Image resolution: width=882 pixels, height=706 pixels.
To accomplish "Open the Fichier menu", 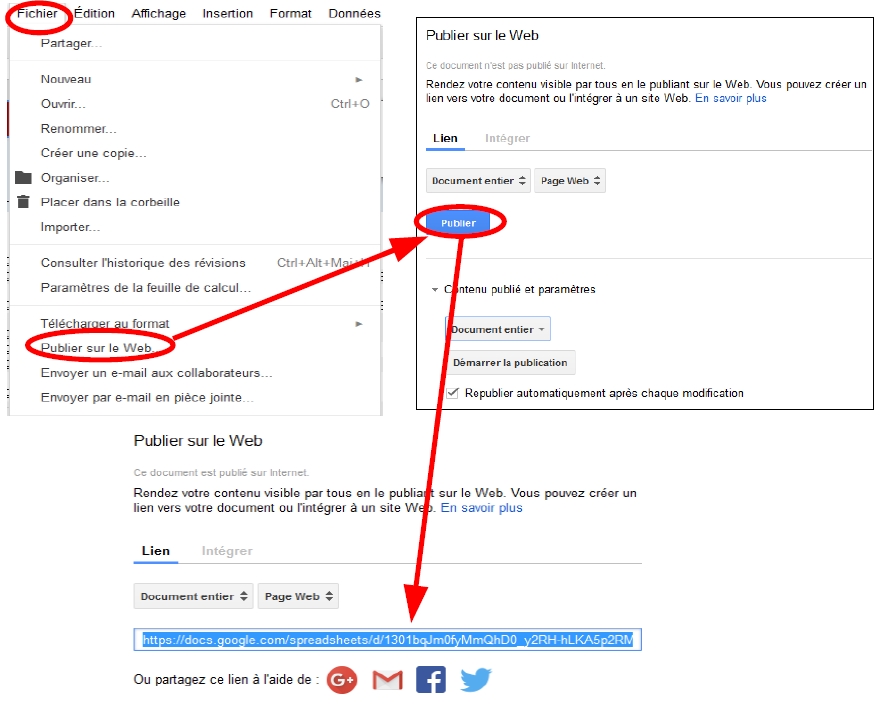I will coord(37,13).
